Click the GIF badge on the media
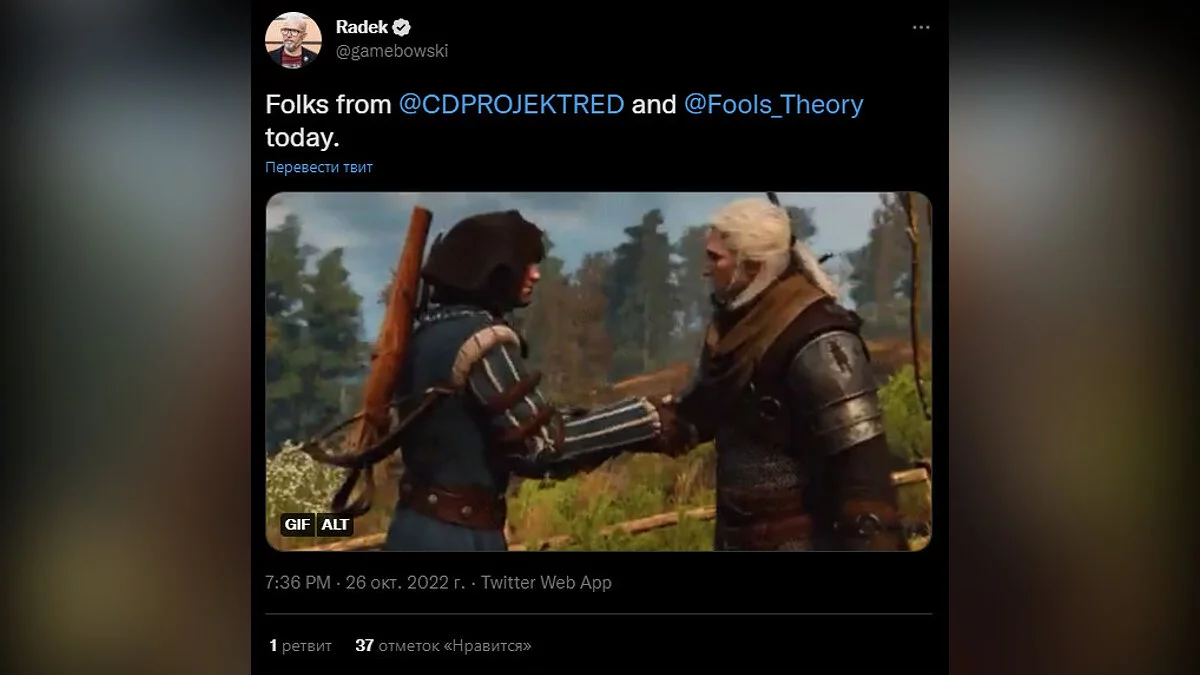Image resolution: width=1200 pixels, height=675 pixels. [298, 524]
